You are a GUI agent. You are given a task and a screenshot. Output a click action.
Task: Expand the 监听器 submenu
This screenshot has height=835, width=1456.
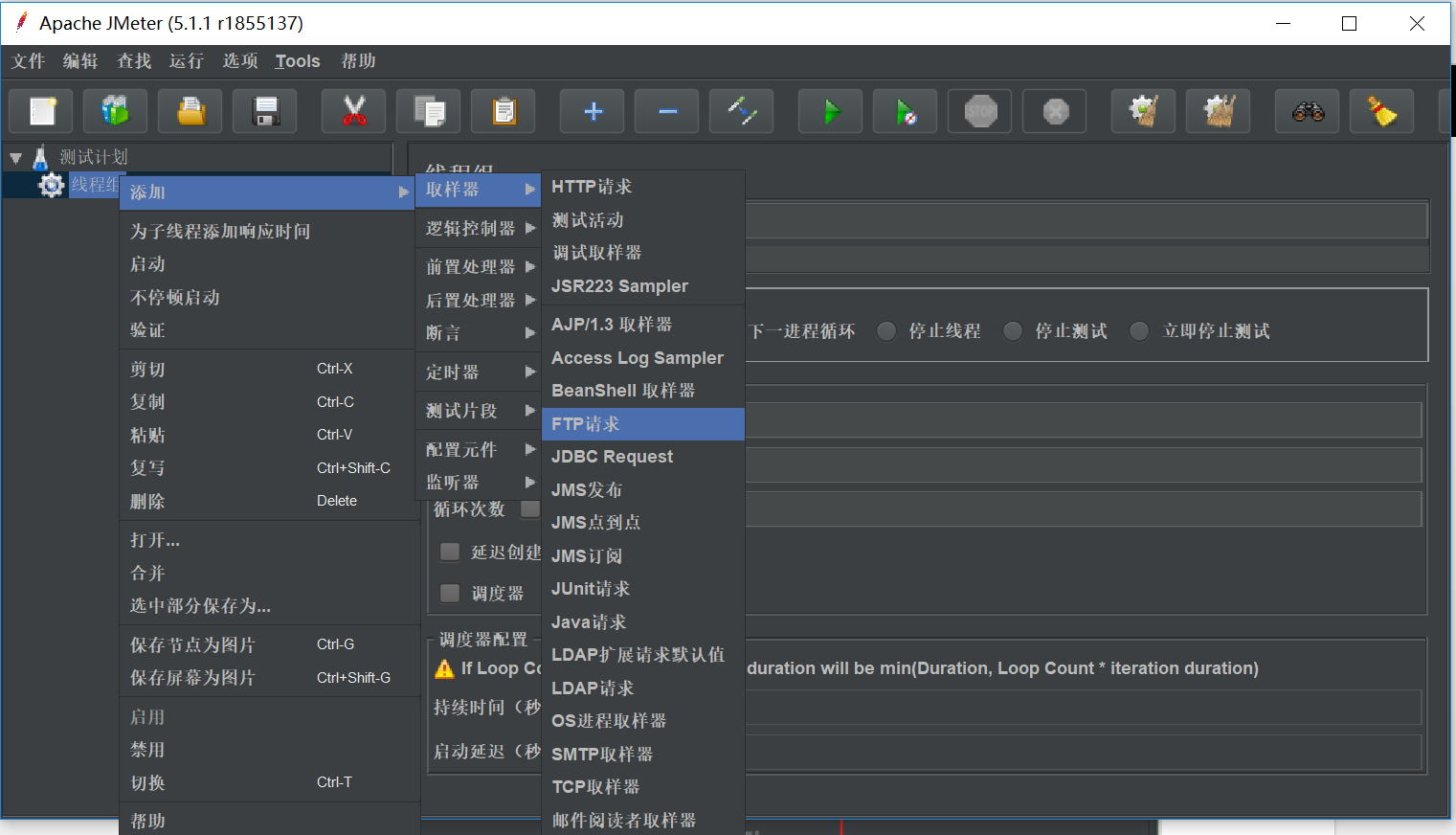(x=479, y=482)
